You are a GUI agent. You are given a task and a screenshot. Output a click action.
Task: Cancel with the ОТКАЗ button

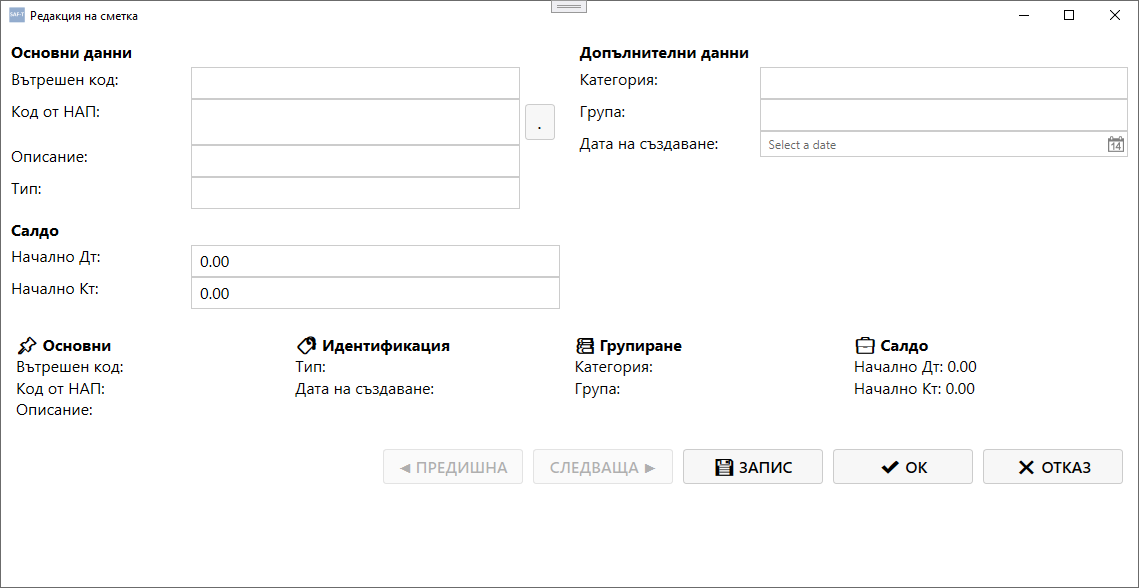tap(1053, 467)
